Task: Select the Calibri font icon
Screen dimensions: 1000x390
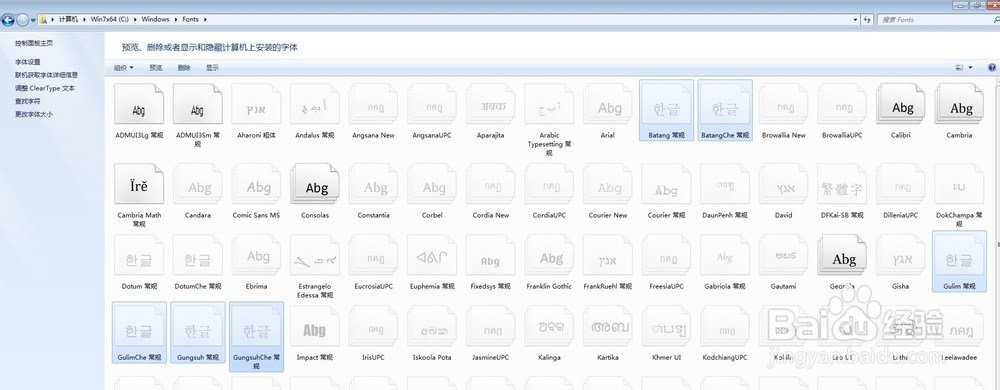Action: point(901,105)
